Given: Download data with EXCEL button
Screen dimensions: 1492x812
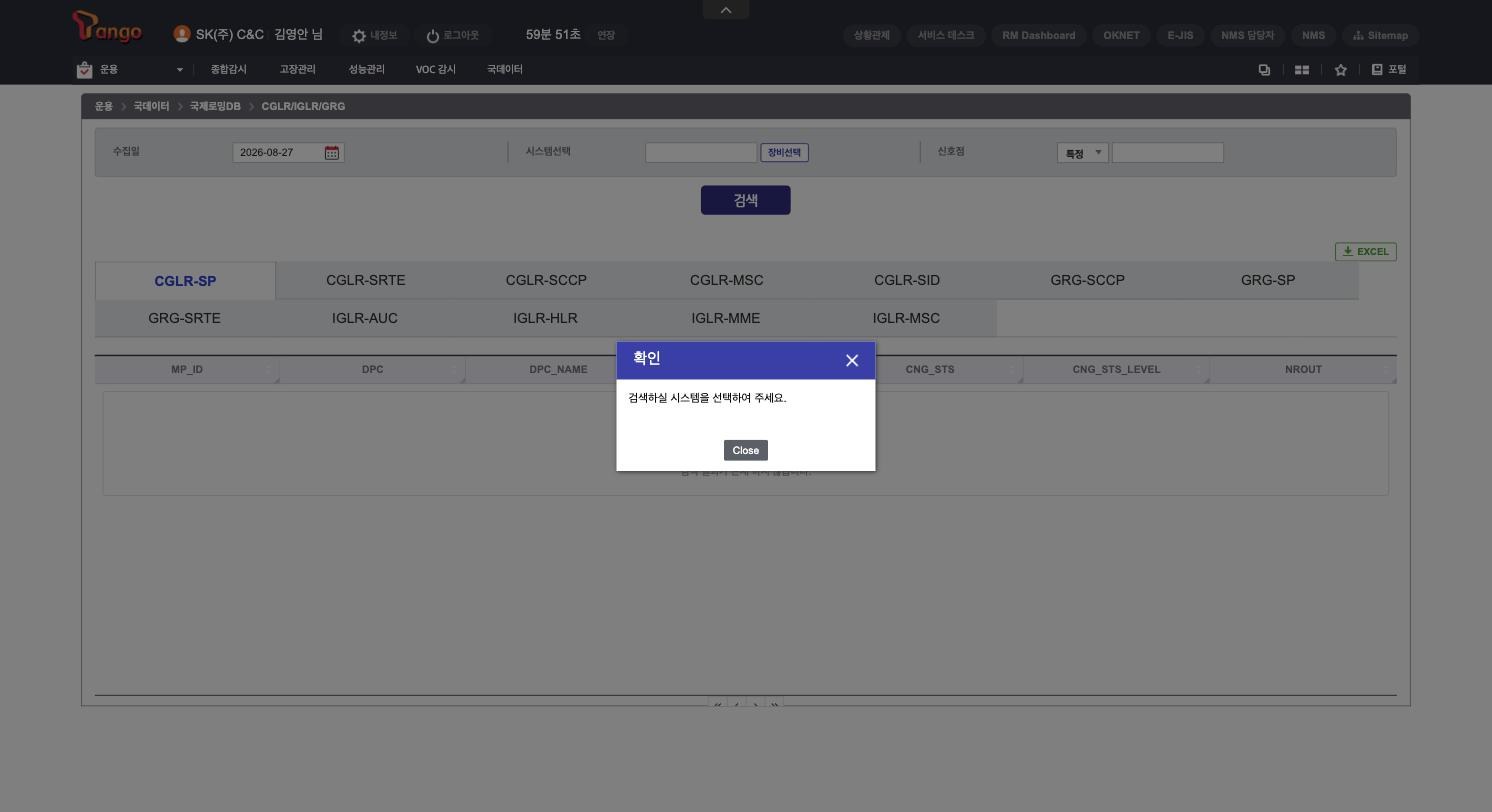Looking at the screenshot, I should (x=1366, y=252).
